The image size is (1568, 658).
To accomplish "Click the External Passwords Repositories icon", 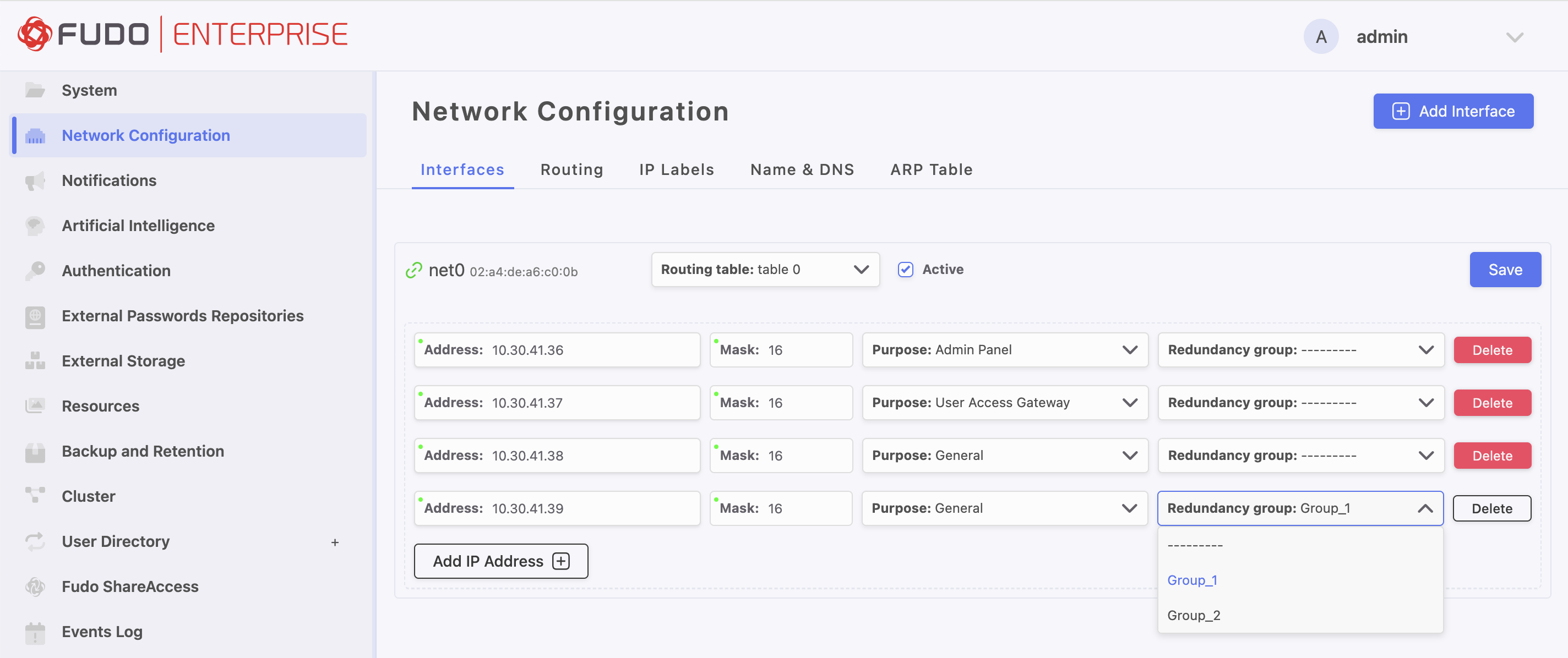I will pyautogui.click(x=35, y=316).
